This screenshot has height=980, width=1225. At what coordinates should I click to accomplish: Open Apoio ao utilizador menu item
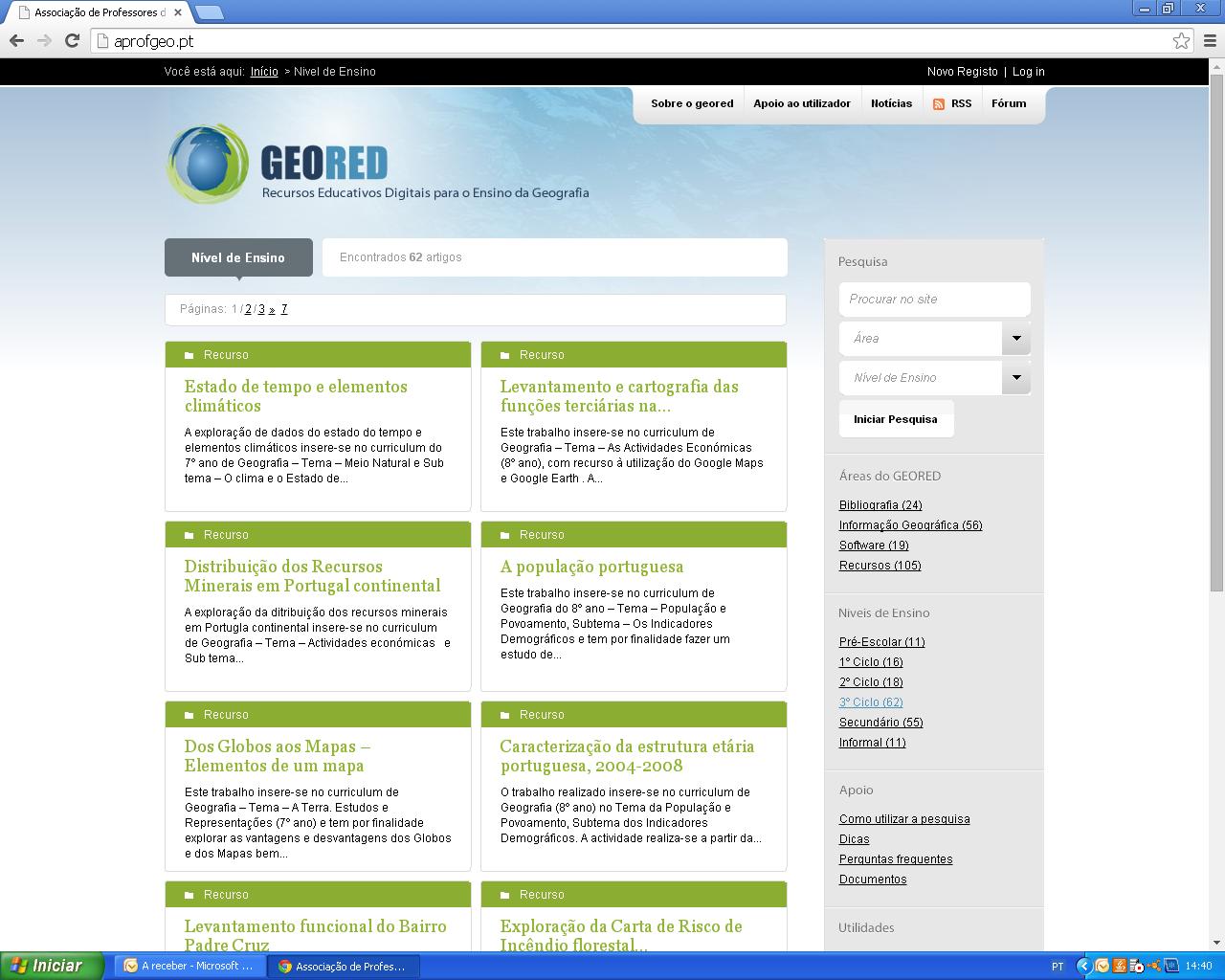(802, 103)
